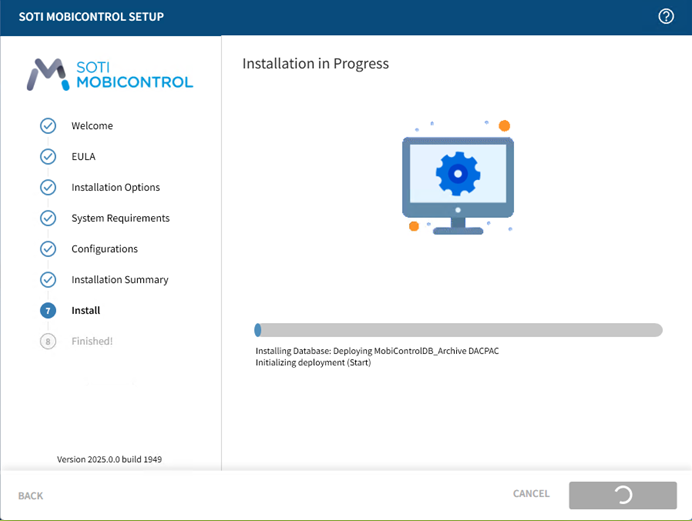Click the EULA step checkmark icon
This screenshot has height=521, width=692.
[x=48, y=157]
